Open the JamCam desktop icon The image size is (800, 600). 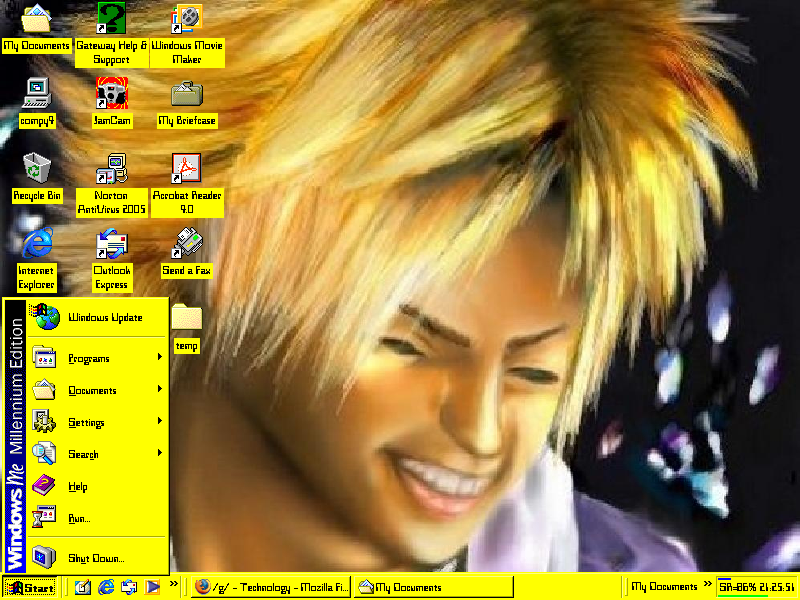pos(112,95)
